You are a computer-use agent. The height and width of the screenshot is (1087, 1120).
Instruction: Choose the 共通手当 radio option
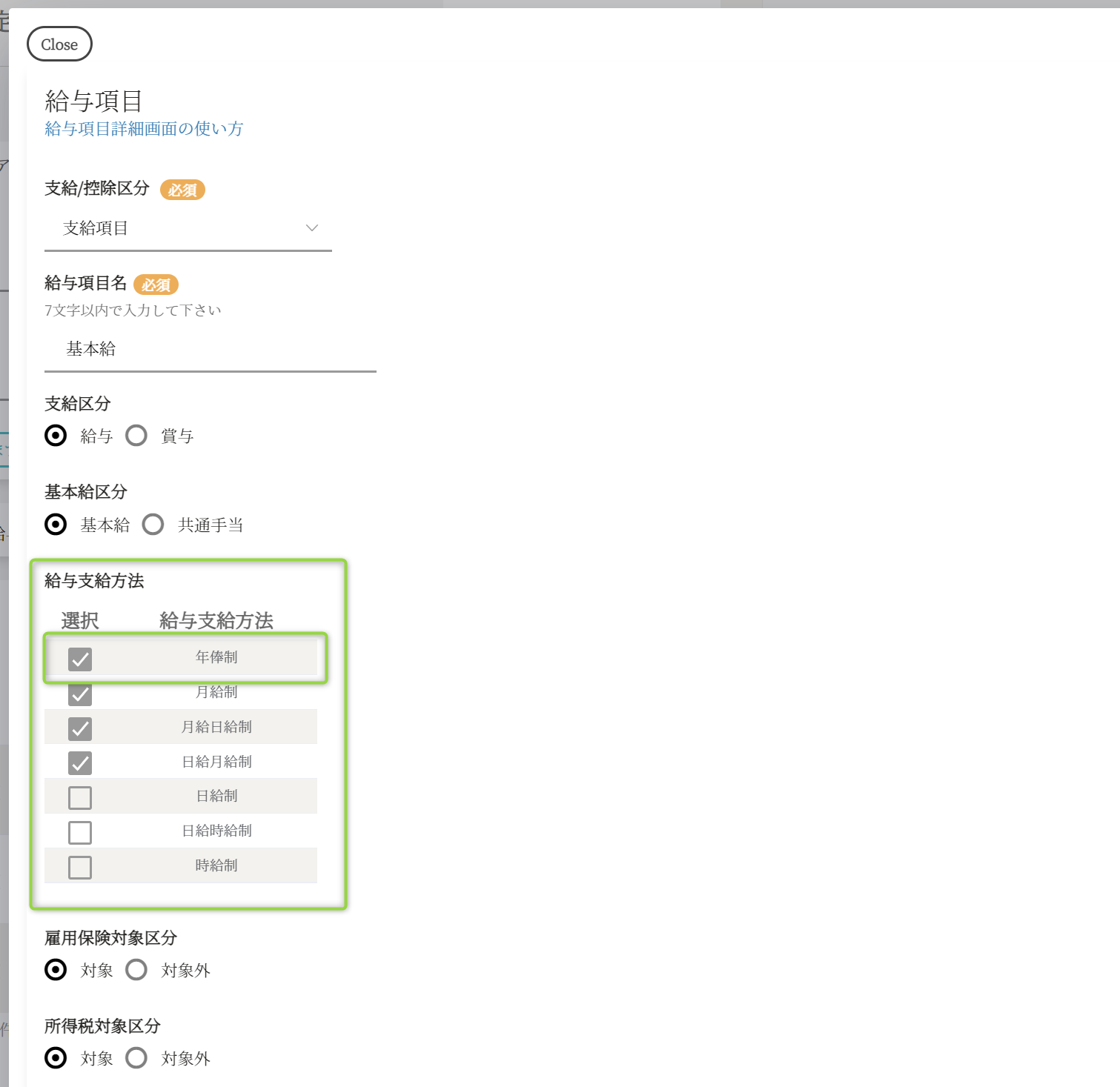pos(153,525)
